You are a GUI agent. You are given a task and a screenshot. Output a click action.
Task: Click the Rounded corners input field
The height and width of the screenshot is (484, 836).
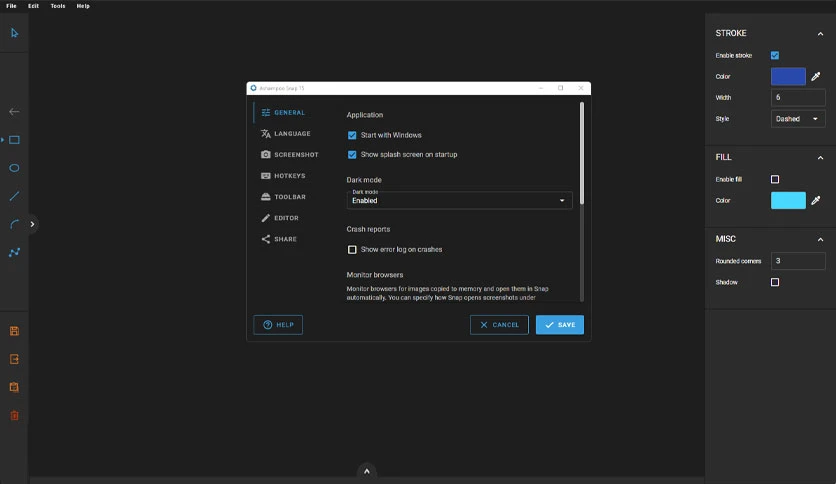[x=798, y=261]
